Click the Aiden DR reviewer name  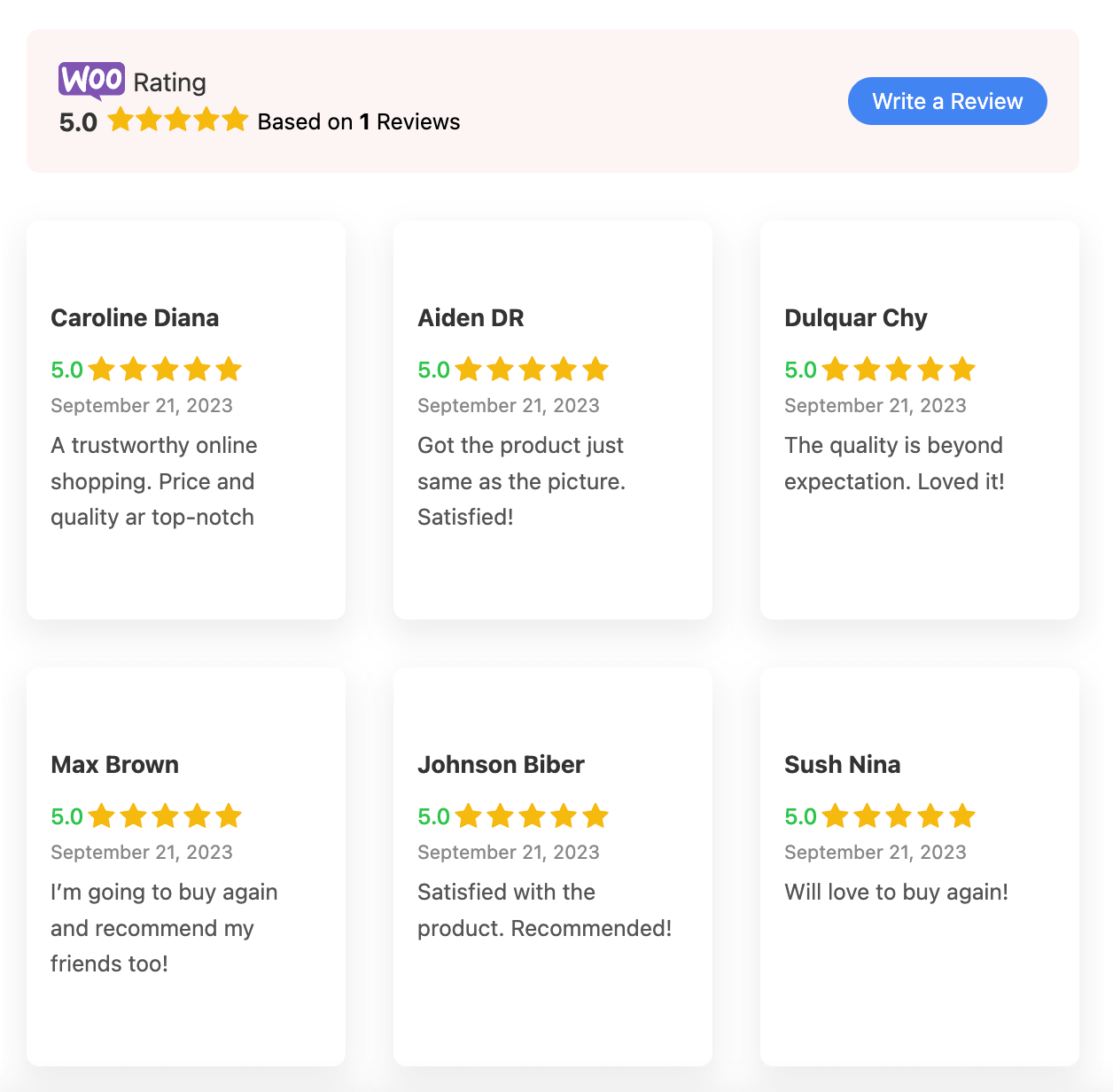point(471,318)
